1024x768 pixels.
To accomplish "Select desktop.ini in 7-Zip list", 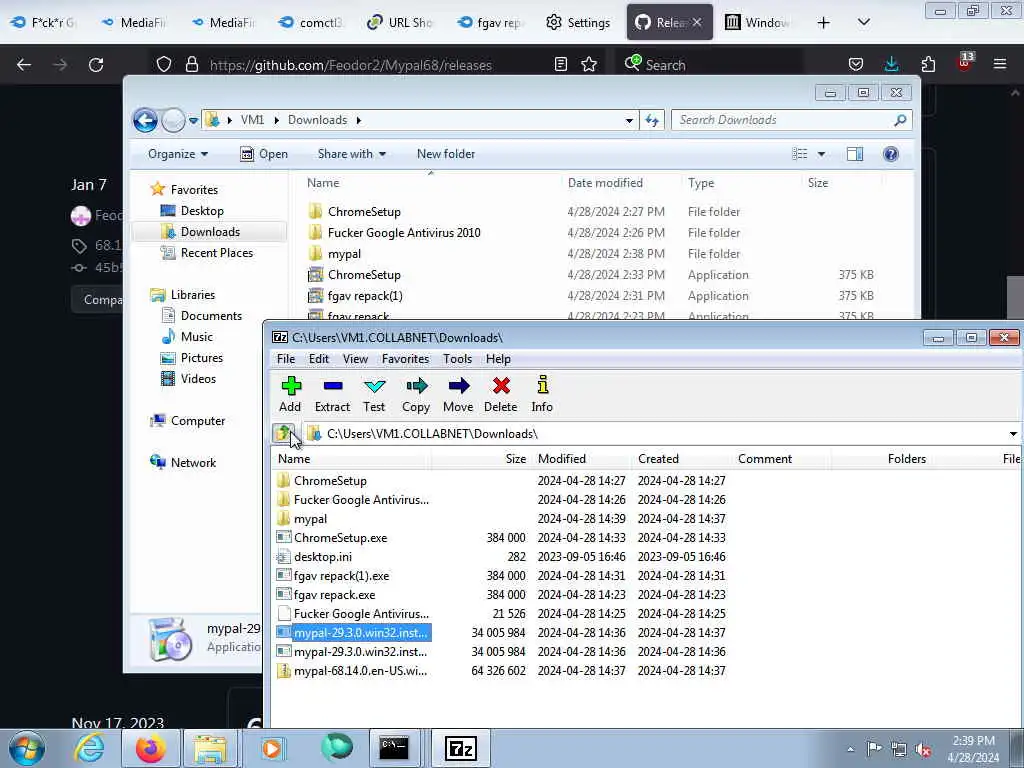I will tap(323, 556).
